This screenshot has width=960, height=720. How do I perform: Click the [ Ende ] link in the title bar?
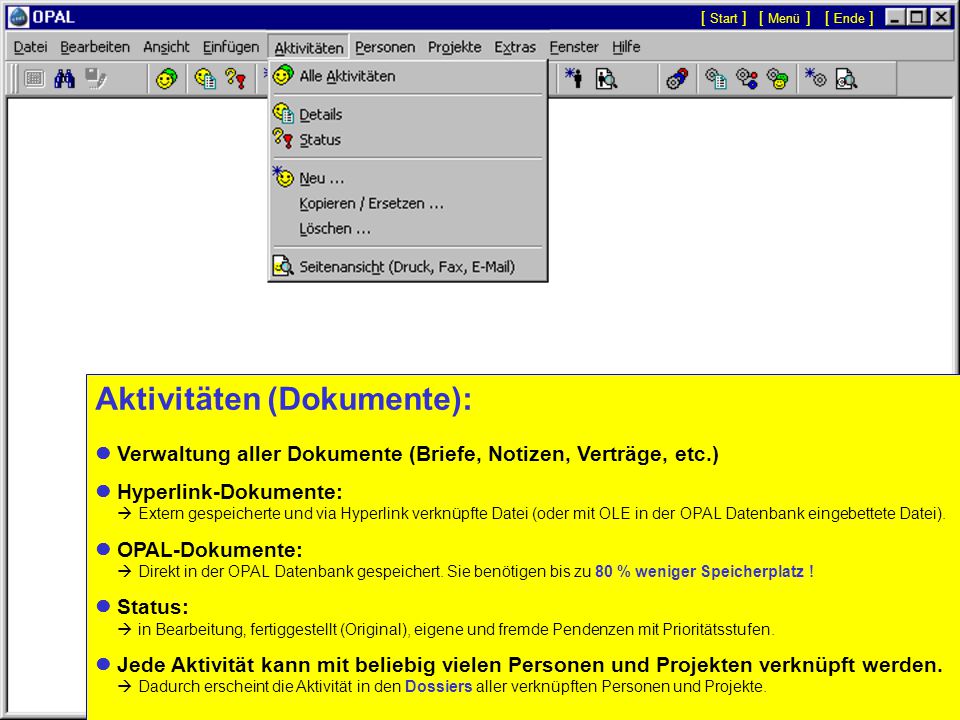click(x=849, y=18)
